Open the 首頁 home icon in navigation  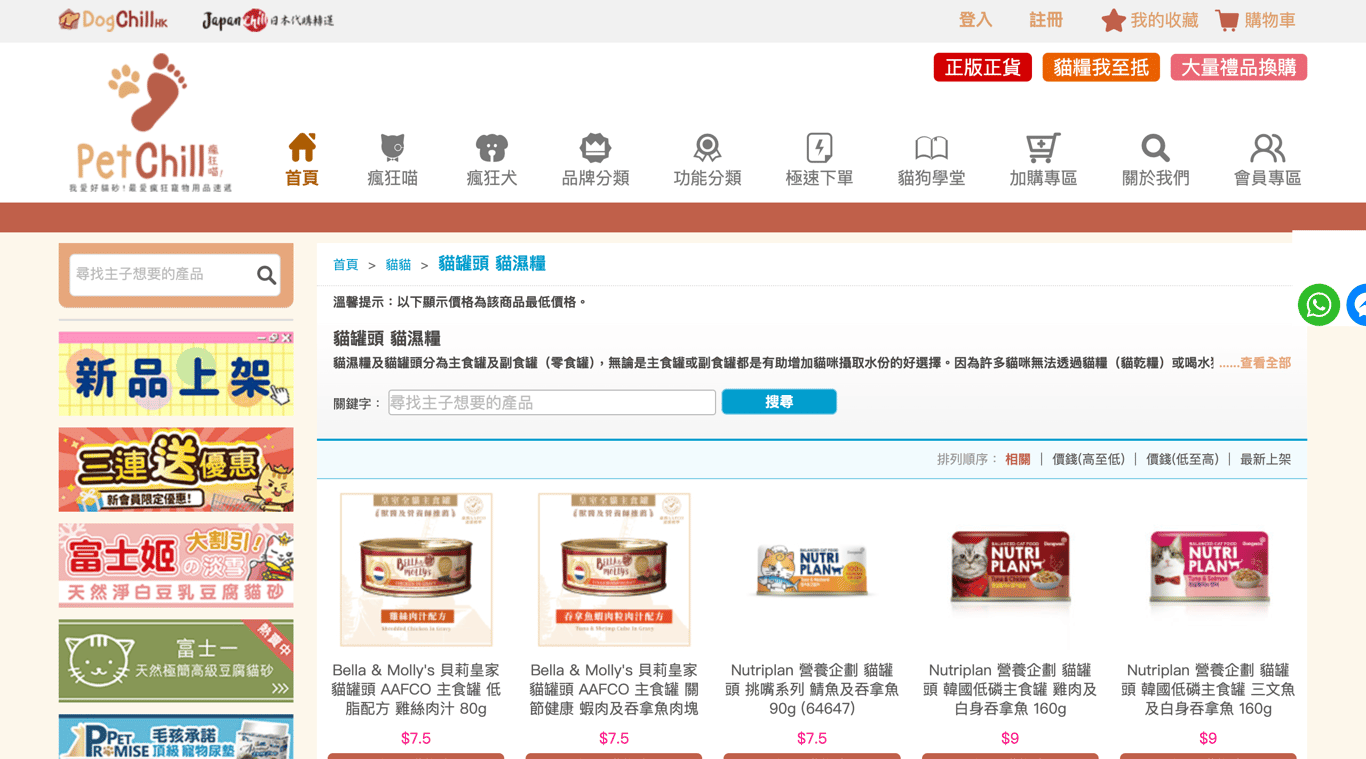point(302,148)
